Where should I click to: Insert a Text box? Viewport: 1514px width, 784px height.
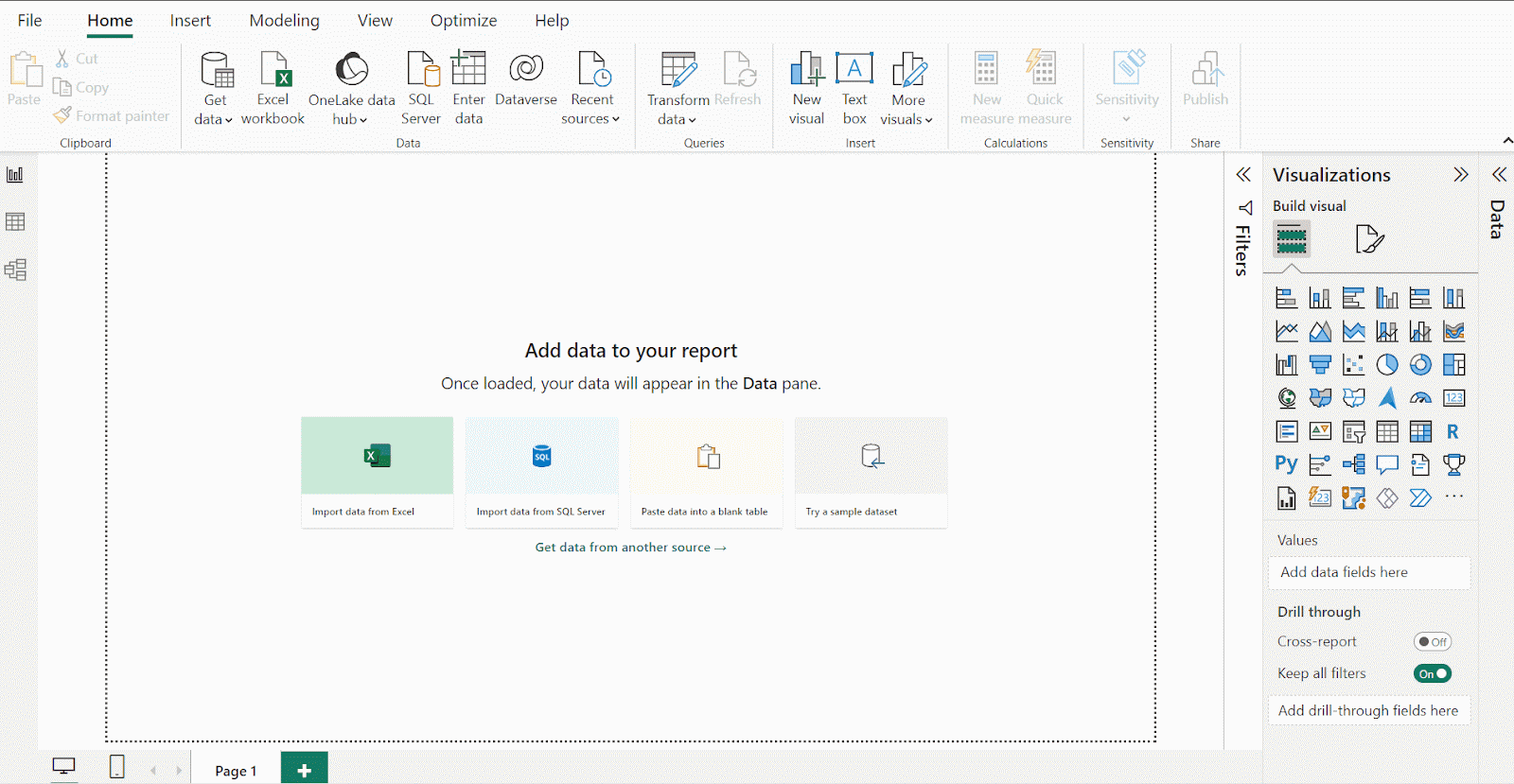tap(854, 88)
